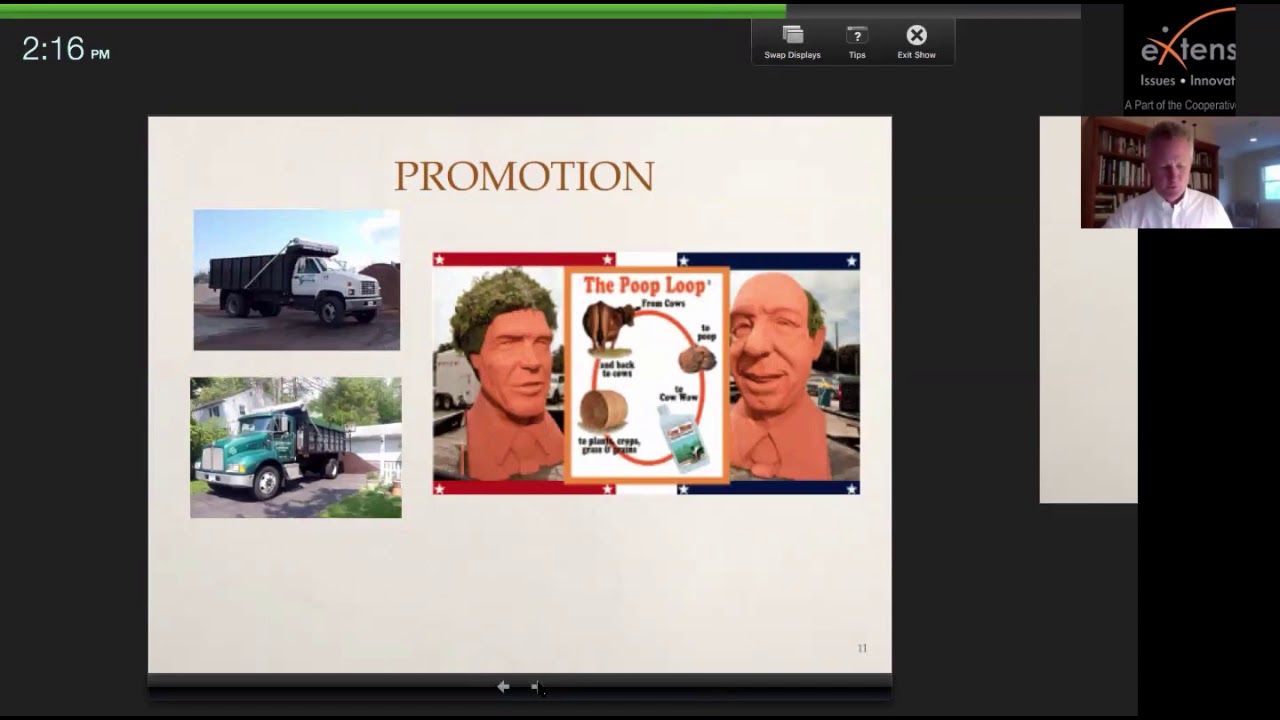
Task: Go to the previous slide arrow
Action: 503,686
